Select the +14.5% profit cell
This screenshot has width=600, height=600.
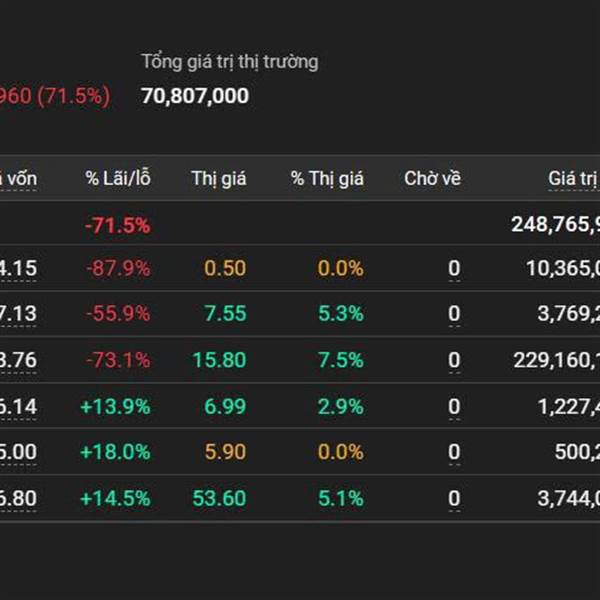tap(117, 498)
